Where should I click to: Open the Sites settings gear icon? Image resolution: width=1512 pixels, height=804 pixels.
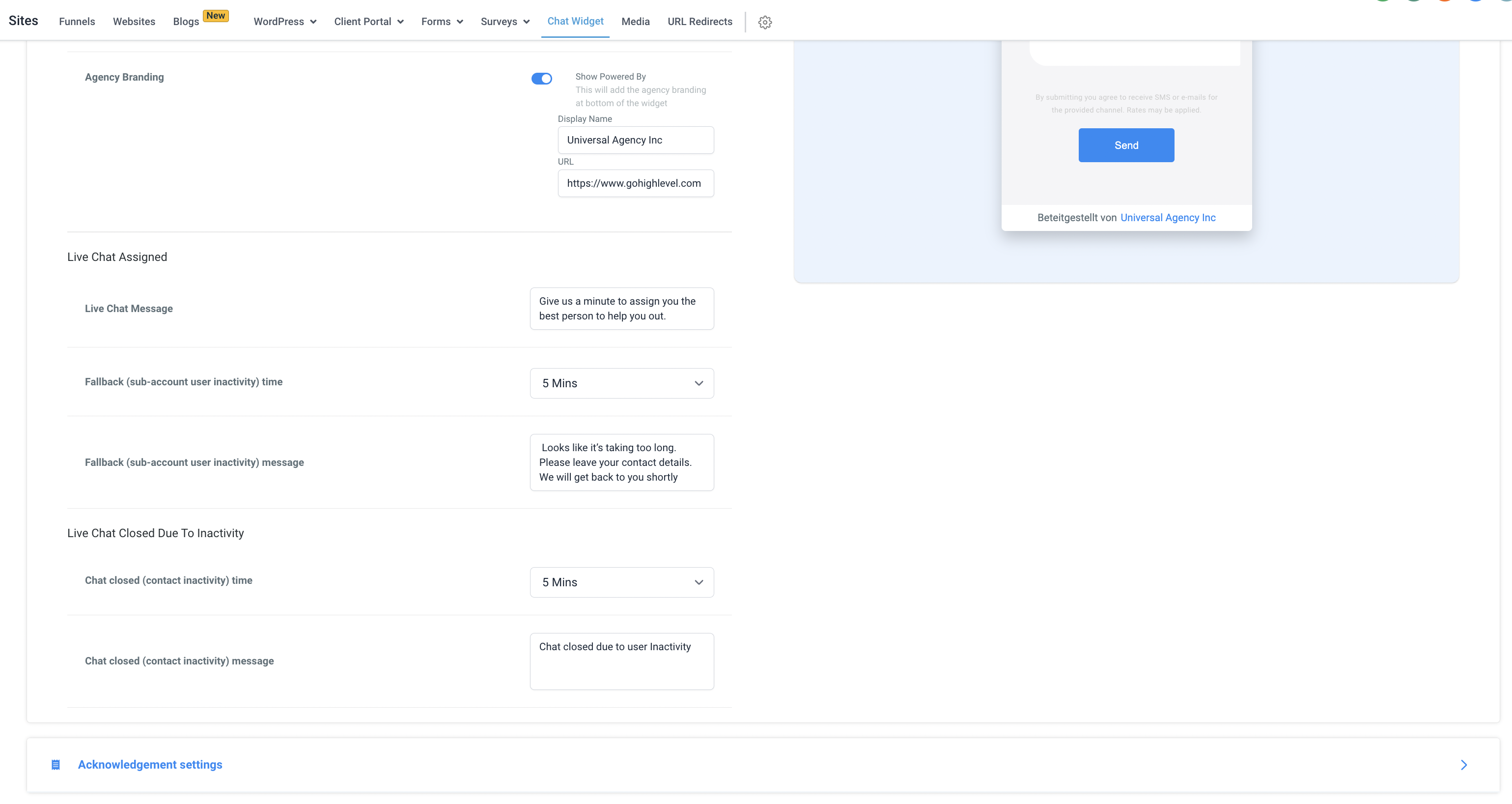pyautogui.click(x=764, y=22)
